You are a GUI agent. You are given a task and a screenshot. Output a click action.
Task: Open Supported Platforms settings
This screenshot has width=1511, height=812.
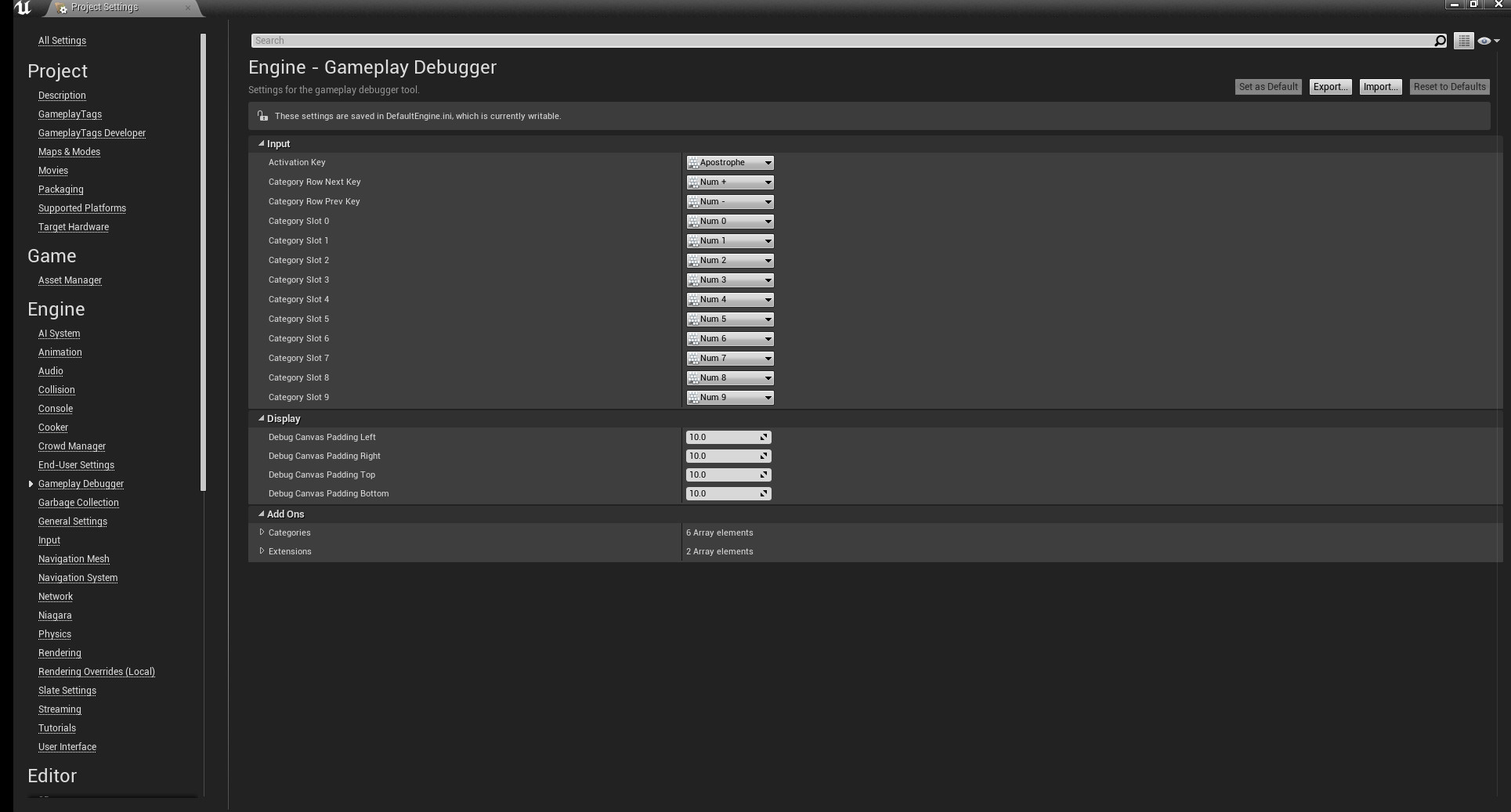pos(82,208)
